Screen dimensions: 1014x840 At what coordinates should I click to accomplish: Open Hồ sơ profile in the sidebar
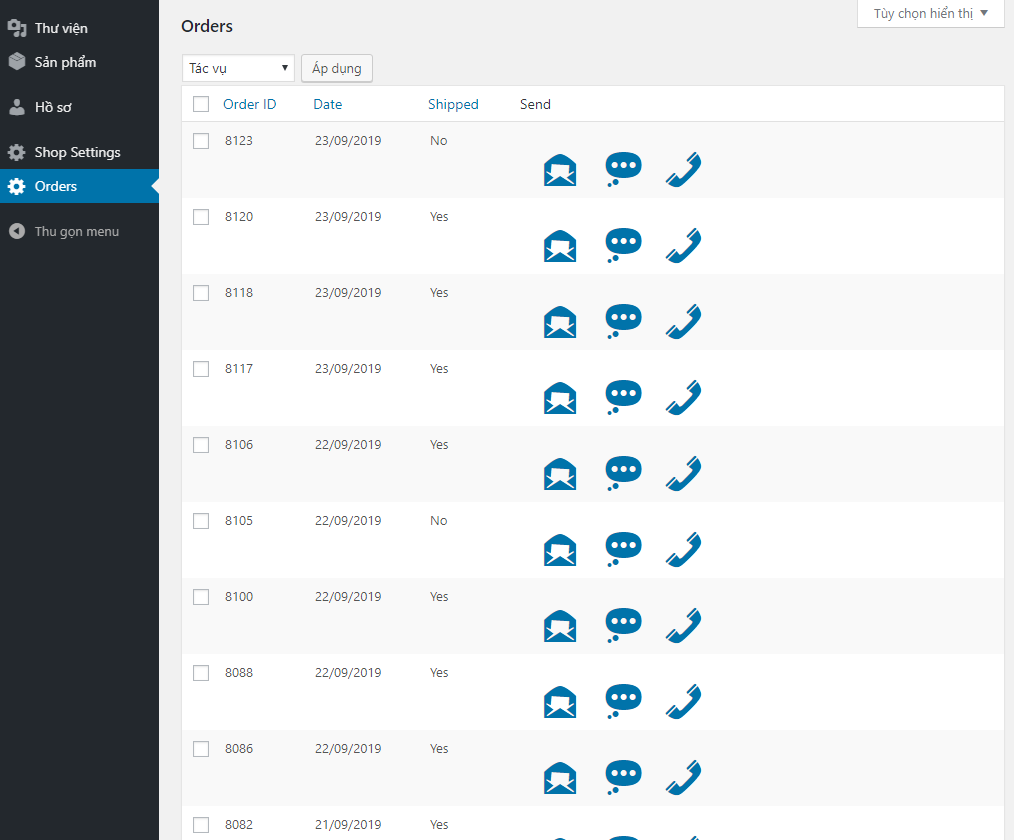[52, 107]
